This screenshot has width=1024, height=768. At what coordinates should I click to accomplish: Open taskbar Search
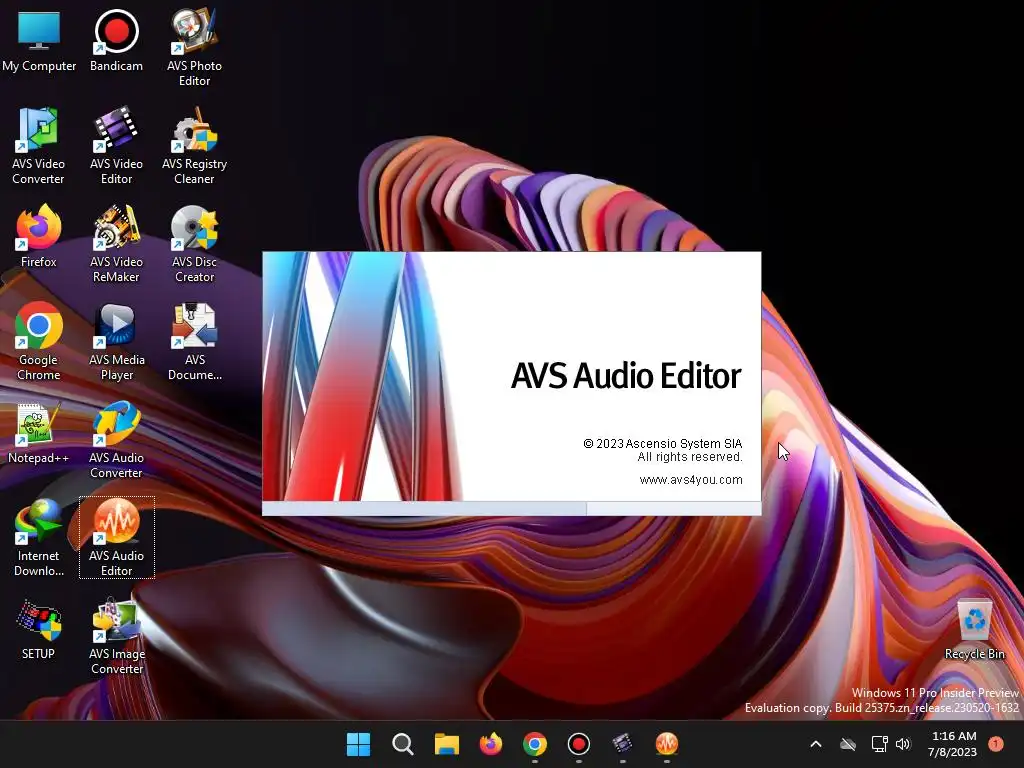click(402, 744)
